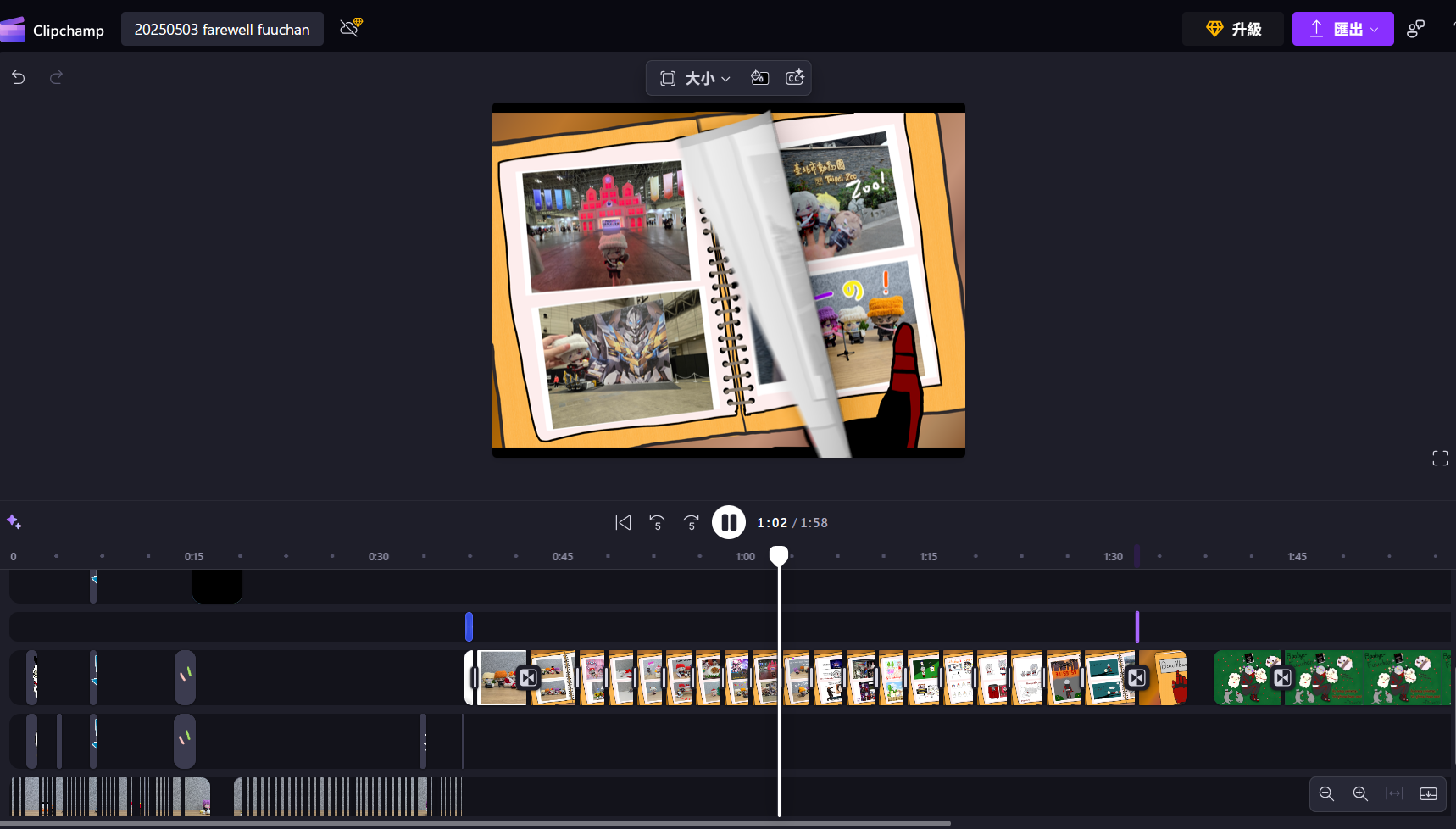Forward 5 seconds
The width and height of the screenshot is (1456, 829).
692,522
